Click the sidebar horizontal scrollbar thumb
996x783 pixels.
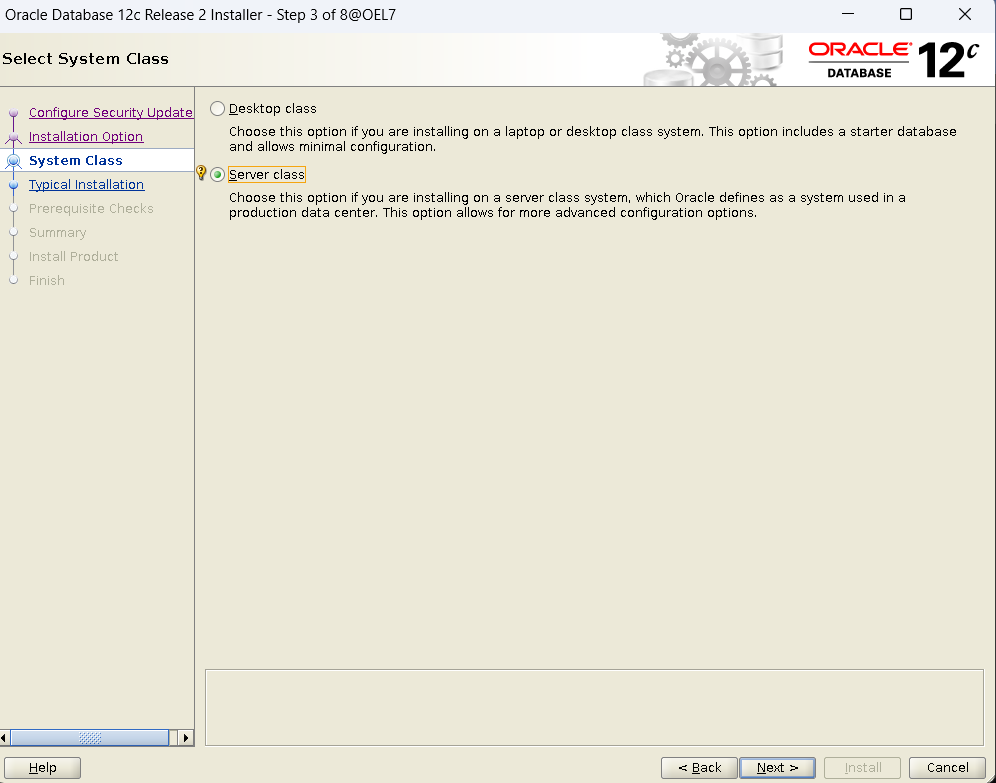pos(90,738)
